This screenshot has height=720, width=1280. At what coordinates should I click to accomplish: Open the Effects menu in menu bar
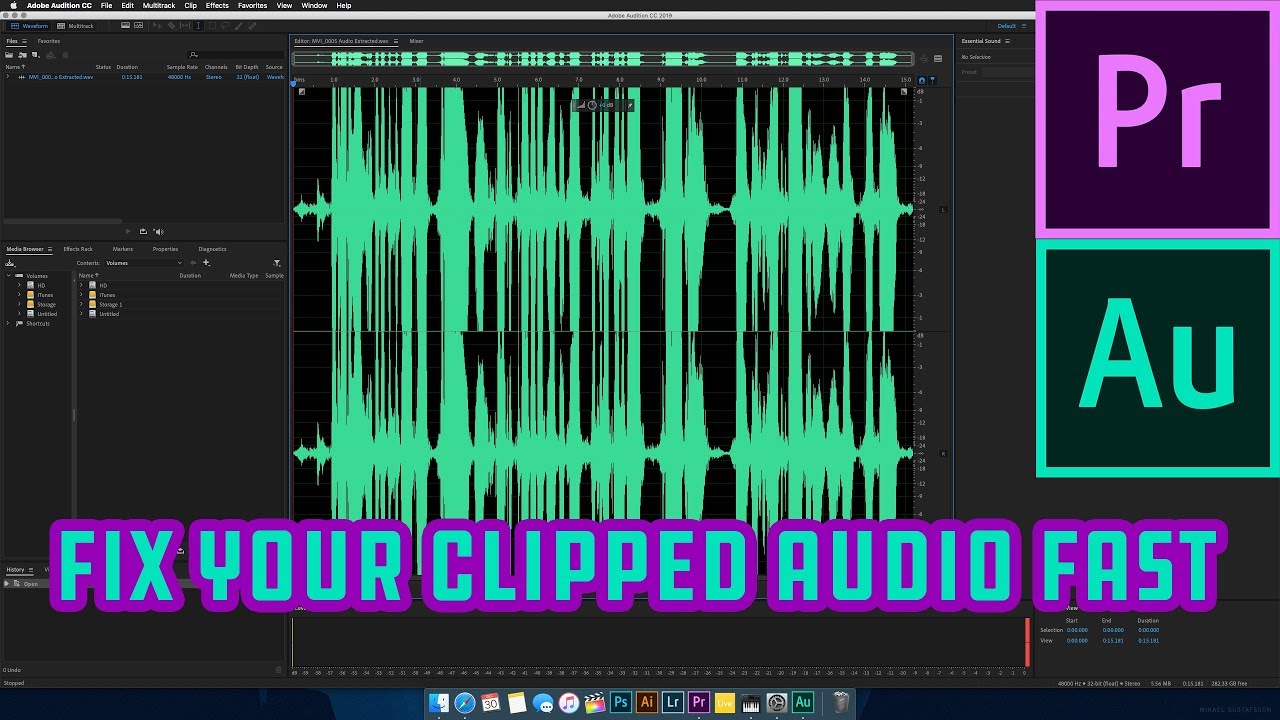(x=217, y=5)
